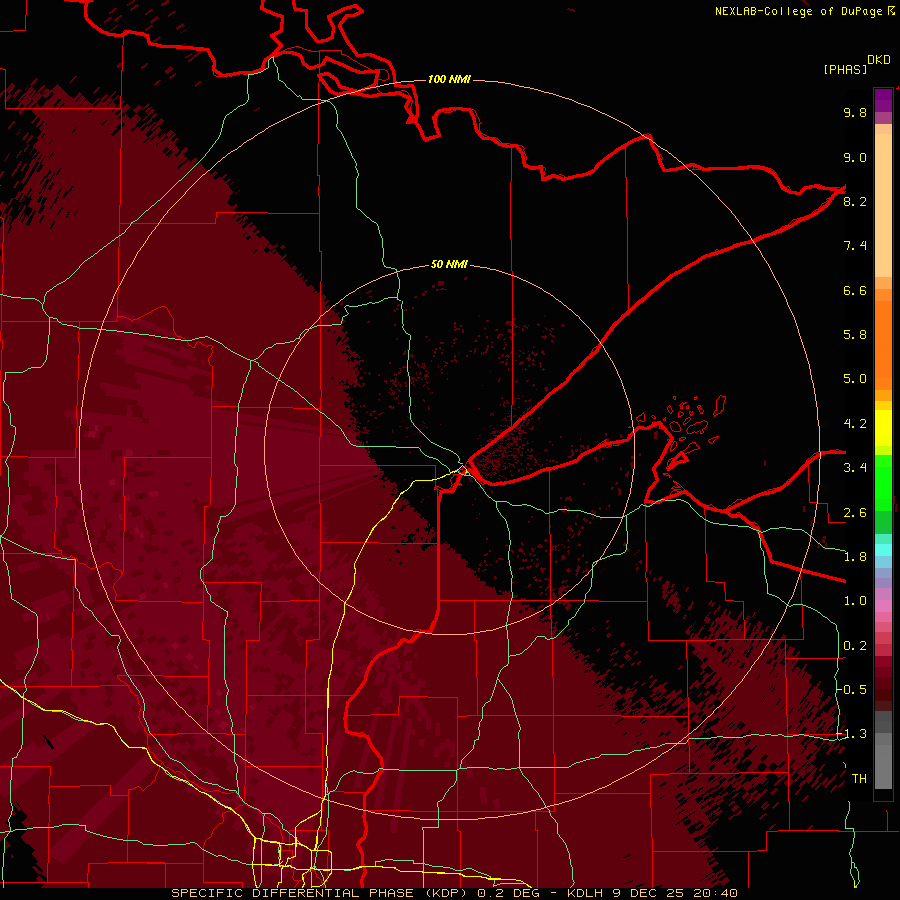Click the 9.0 scale value
Viewport: 900px width, 900px height.
[x=855, y=157]
